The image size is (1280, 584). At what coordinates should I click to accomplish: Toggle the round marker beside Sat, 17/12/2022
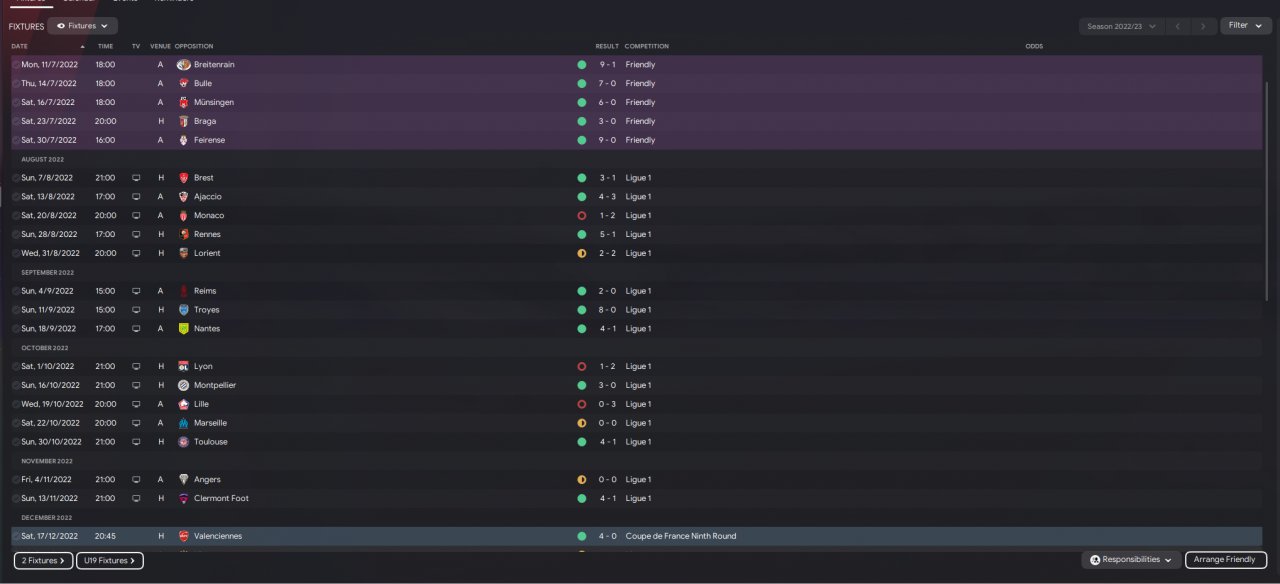click(16, 536)
